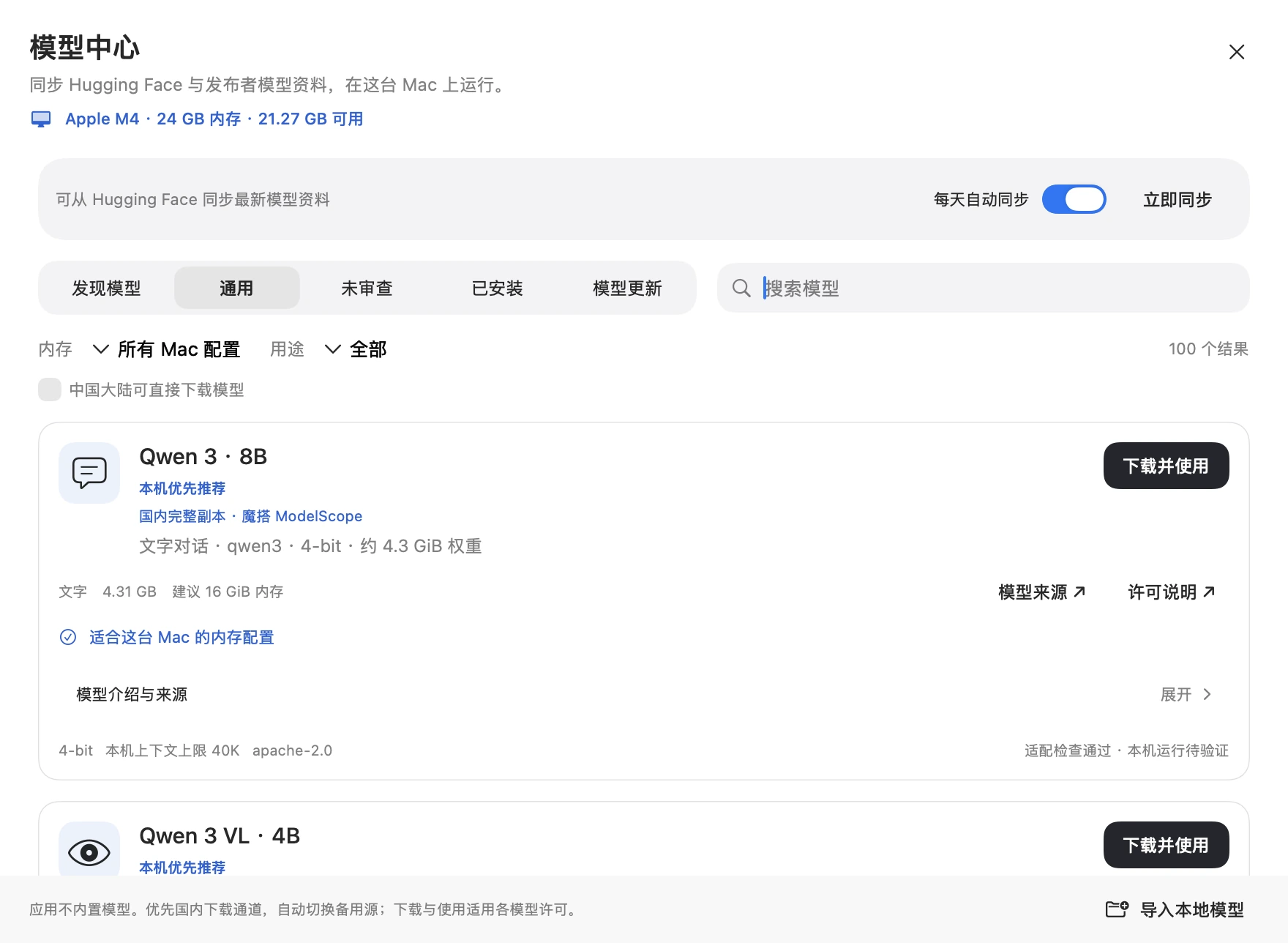1288x943 pixels.
Task: Go to the 已安装 tab
Action: point(497,288)
